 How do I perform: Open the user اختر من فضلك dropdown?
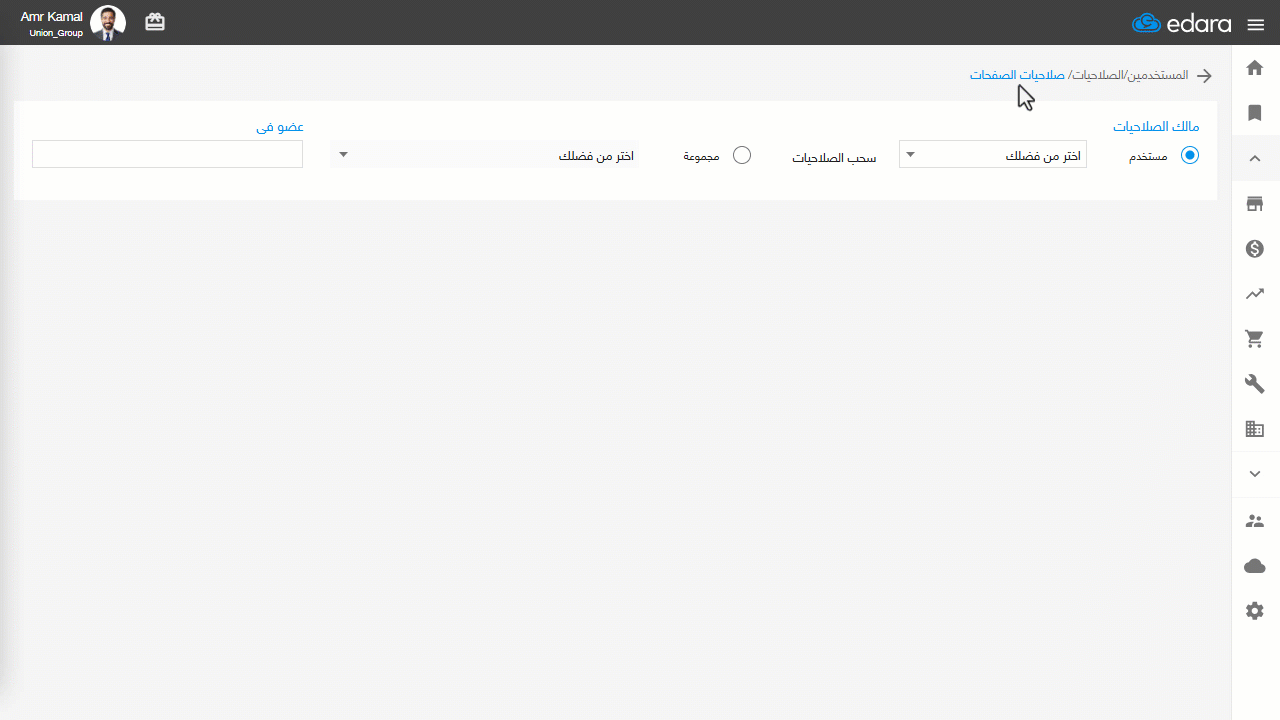(x=993, y=154)
